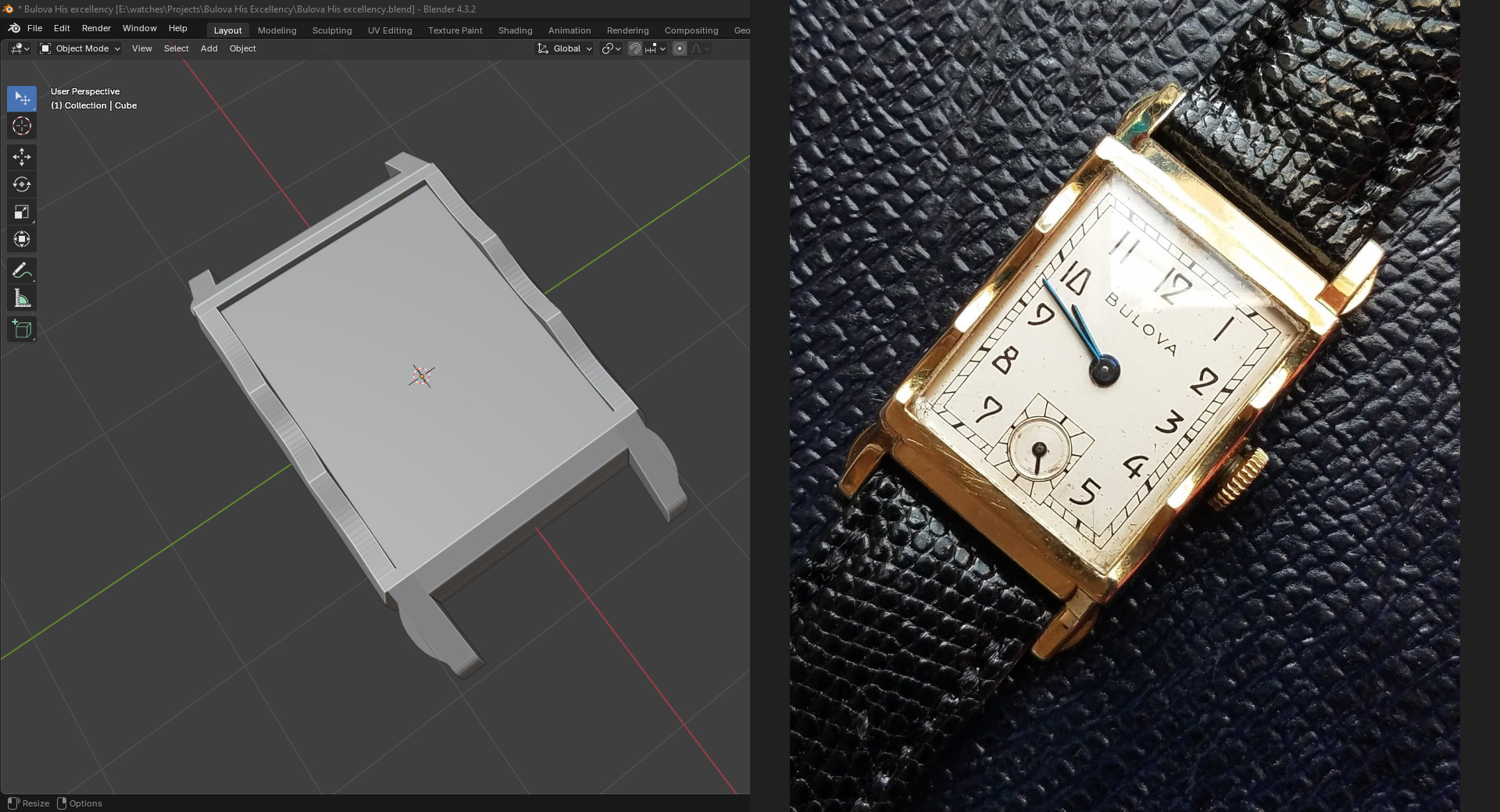Switch to the UV Editing workspace tab
The image size is (1500, 812).
tap(390, 30)
